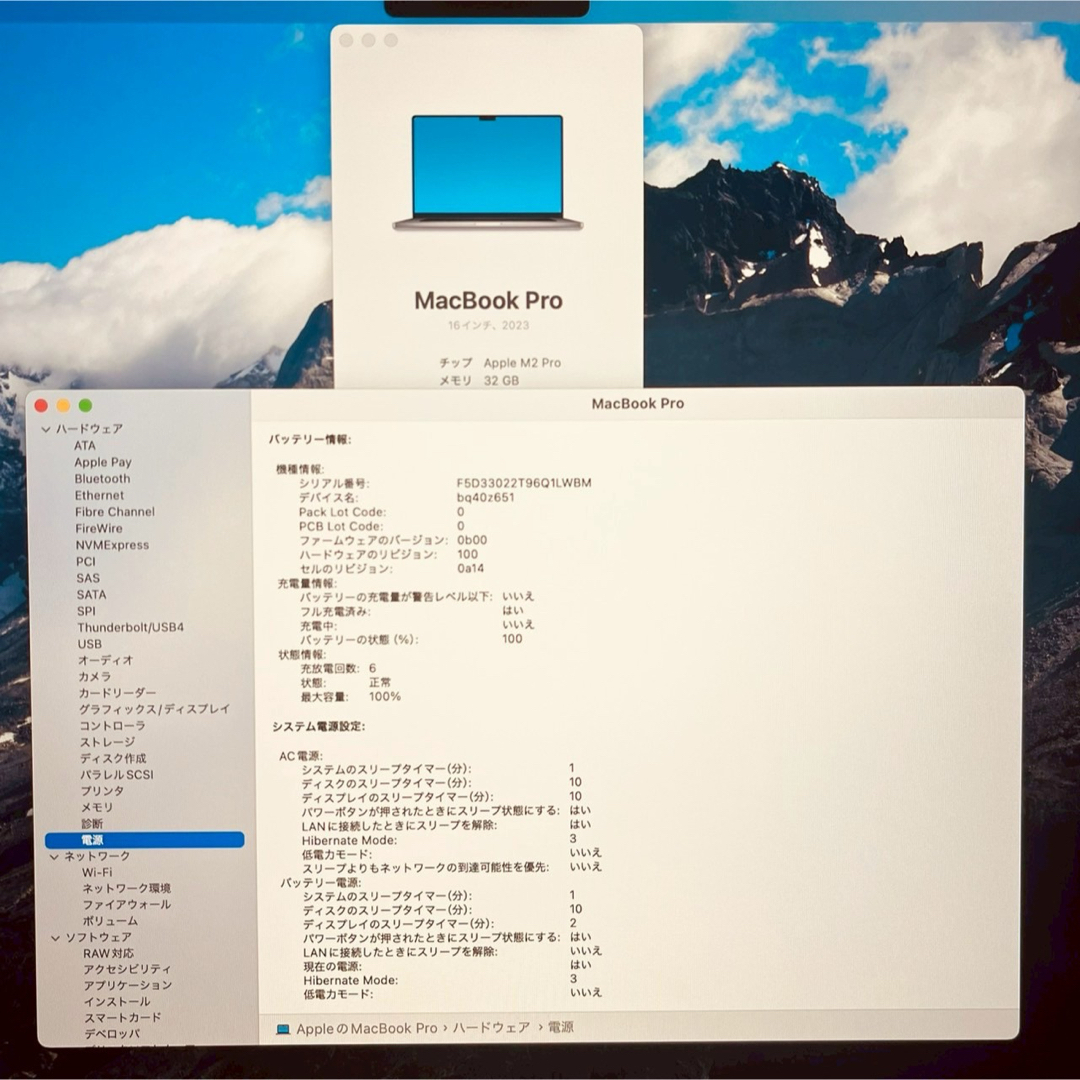This screenshot has height=1080, width=1080.
Task: Click the バッテリー情報 heading
Action: pyautogui.click(x=310, y=439)
